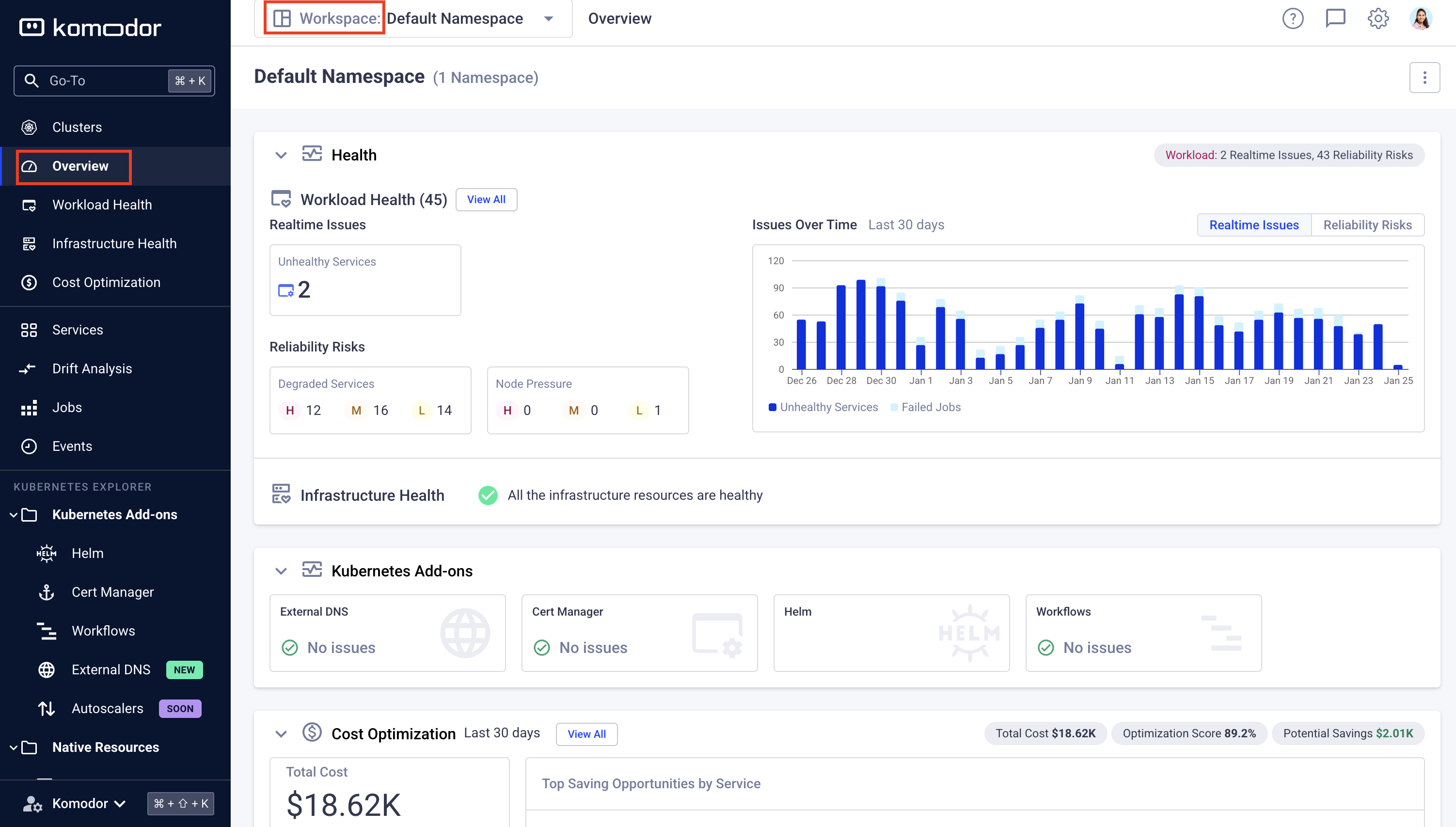Screen dimensions: 1456x827
Task: Open the Cert Manager add-on card
Action: pos(639,633)
